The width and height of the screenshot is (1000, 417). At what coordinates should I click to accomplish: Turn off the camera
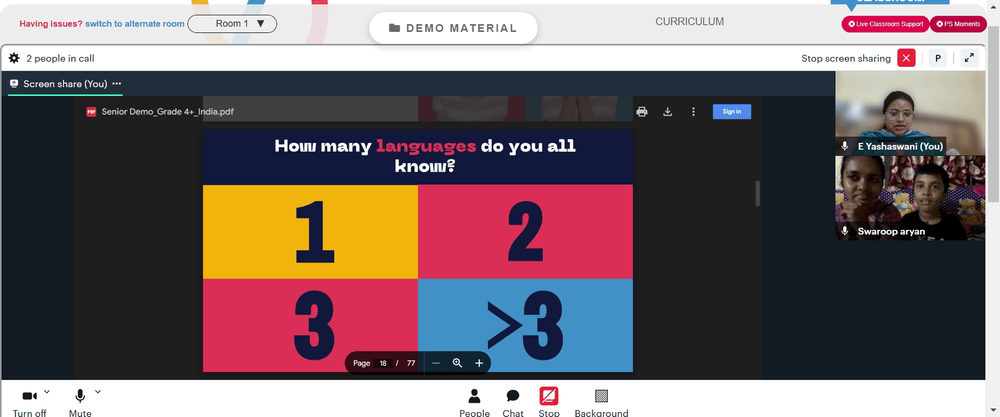pyautogui.click(x=29, y=404)
